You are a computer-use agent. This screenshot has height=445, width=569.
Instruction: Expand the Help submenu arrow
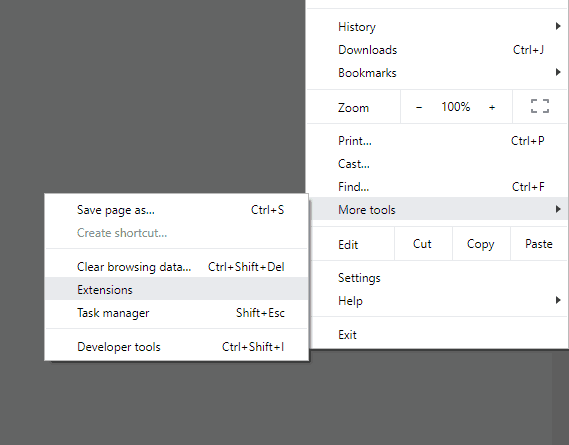[x=558, y=300]
